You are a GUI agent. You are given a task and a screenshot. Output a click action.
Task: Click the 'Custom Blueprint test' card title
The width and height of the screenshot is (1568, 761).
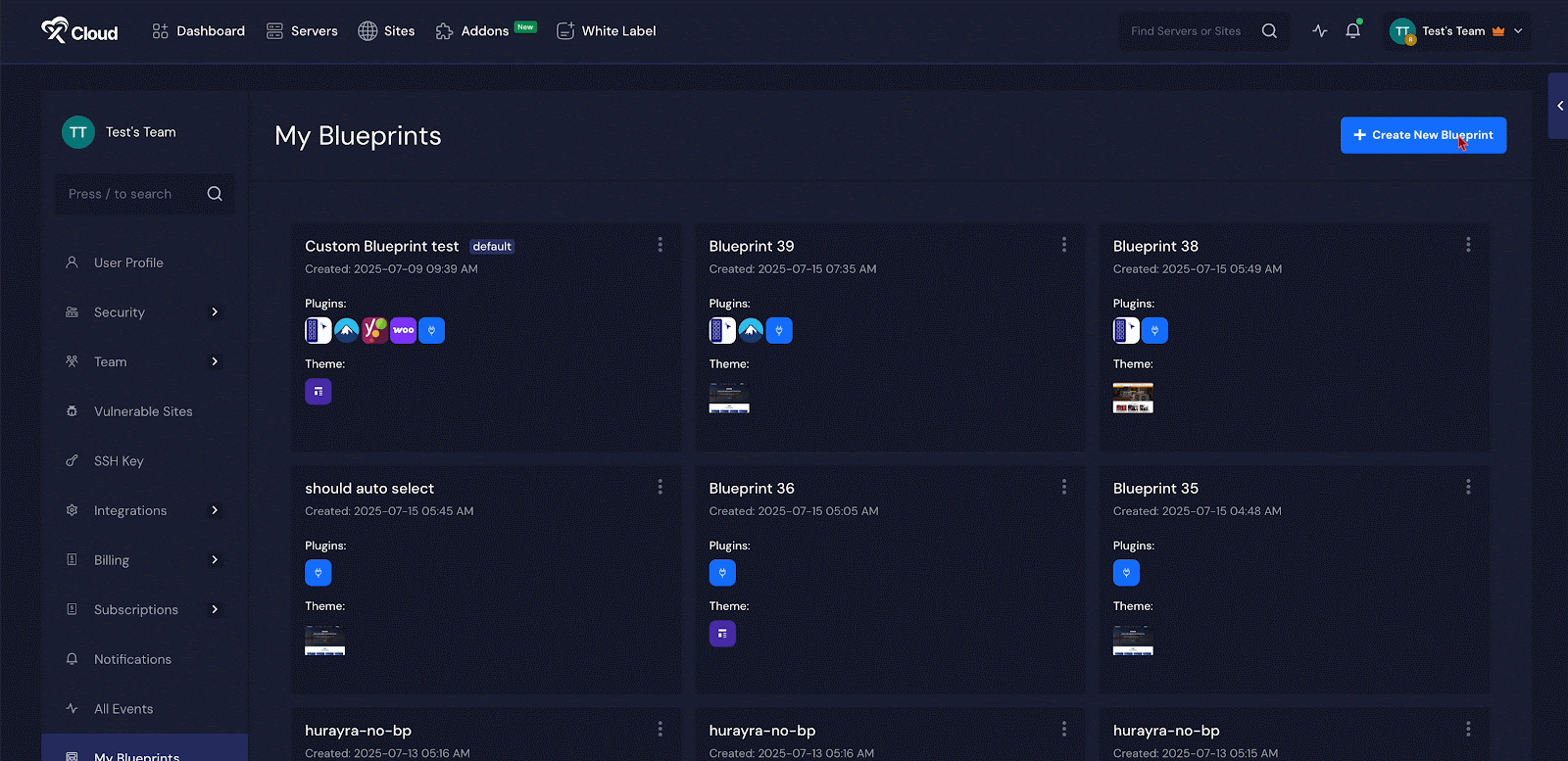point(382,246)
